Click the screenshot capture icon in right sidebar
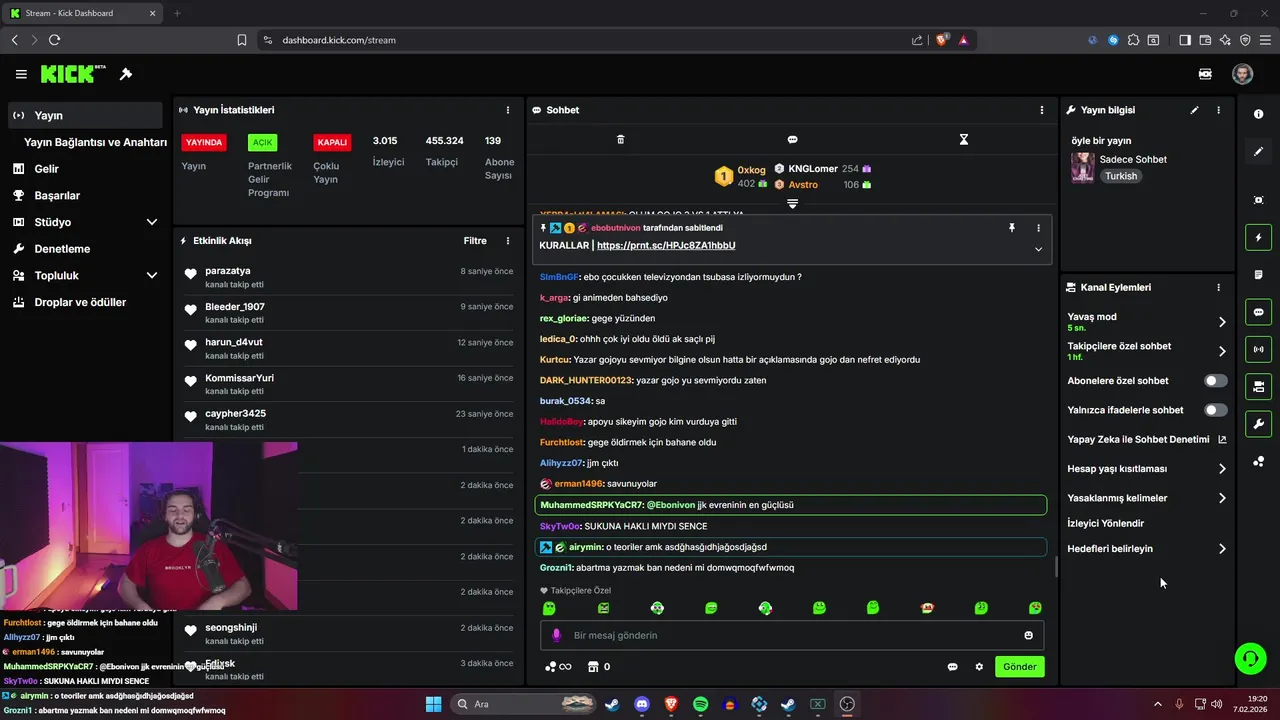Image resolution: width=1280 pixels, height=720 pixels. pos(1258,200)
